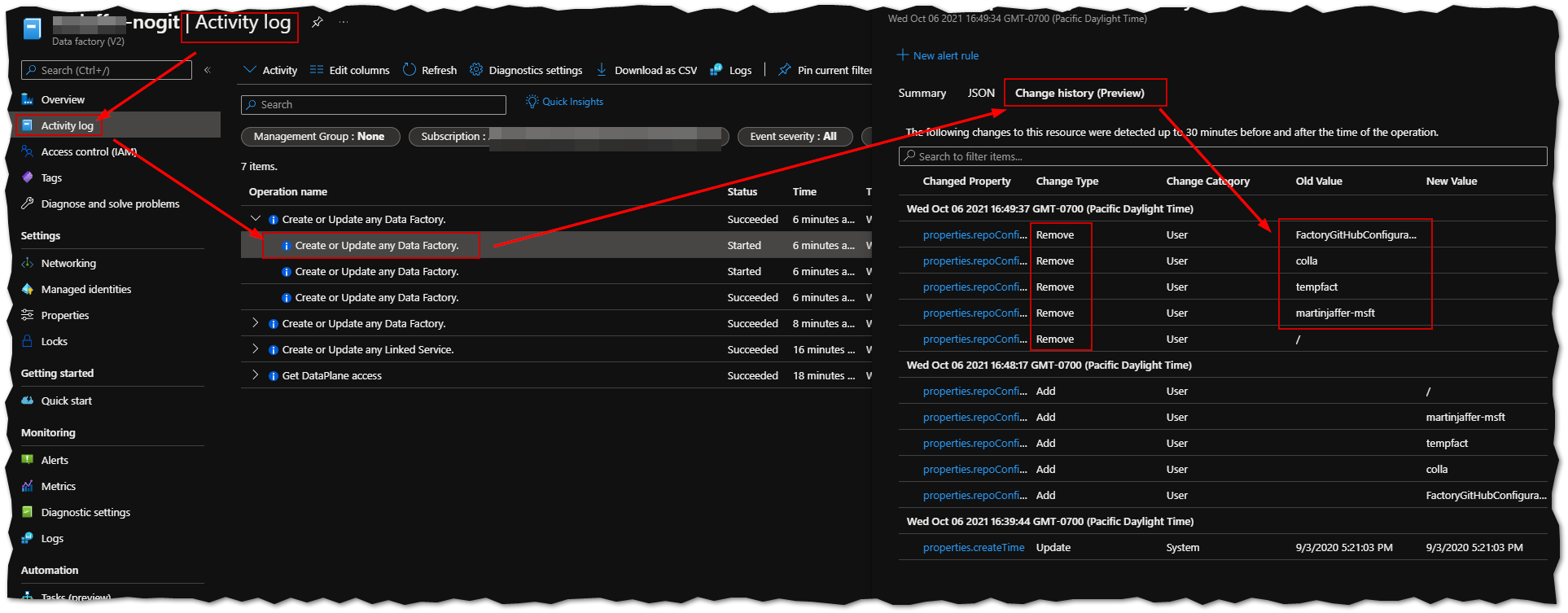This screenshot has width=1568, height=613.
Task: Open the Locks page
Action: [54, 341]
